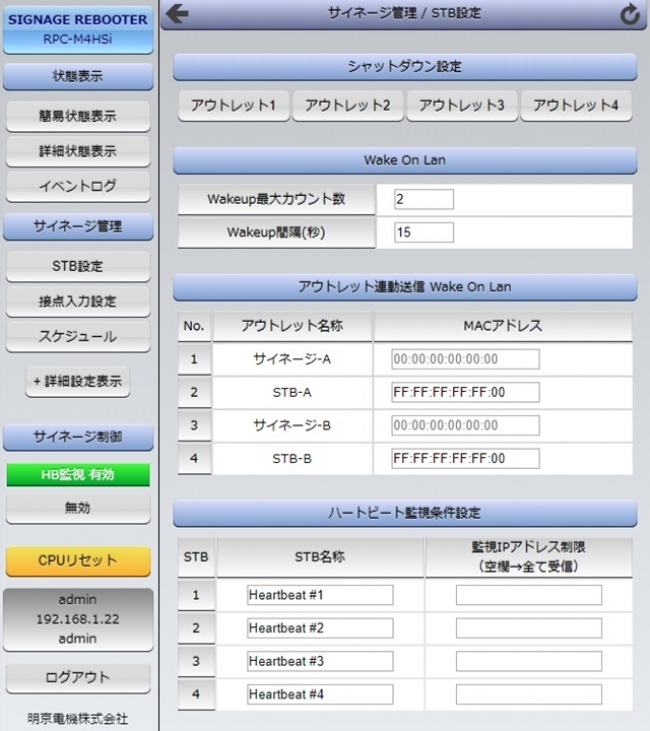The width and height of the screenshot is (650, 731).
Task: Go to STB設定 menu item
Action: tap(78, 267)
